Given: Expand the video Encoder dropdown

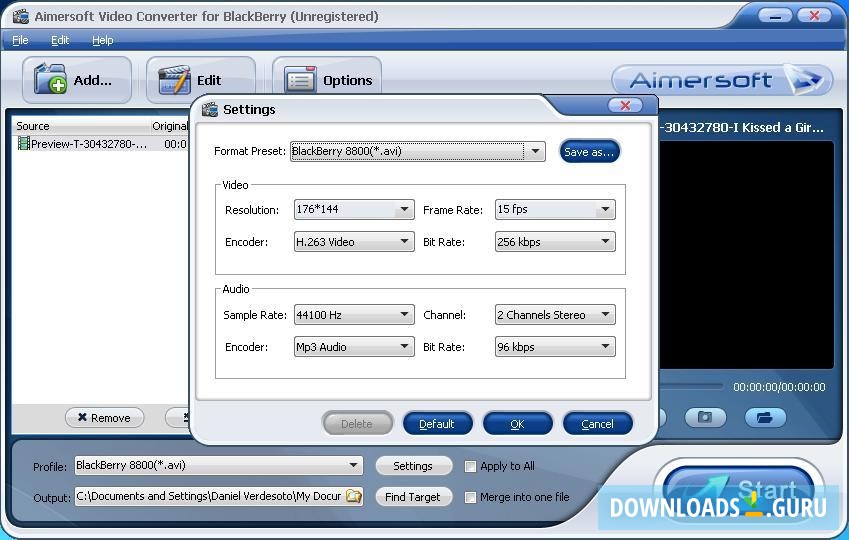Looking at the screenshot, I should pos(404,242).
